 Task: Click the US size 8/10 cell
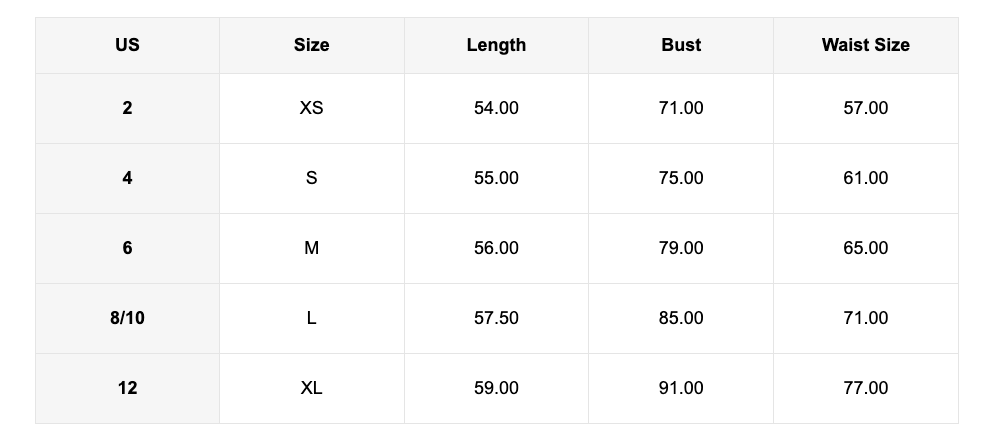click(x=127, y=318)
